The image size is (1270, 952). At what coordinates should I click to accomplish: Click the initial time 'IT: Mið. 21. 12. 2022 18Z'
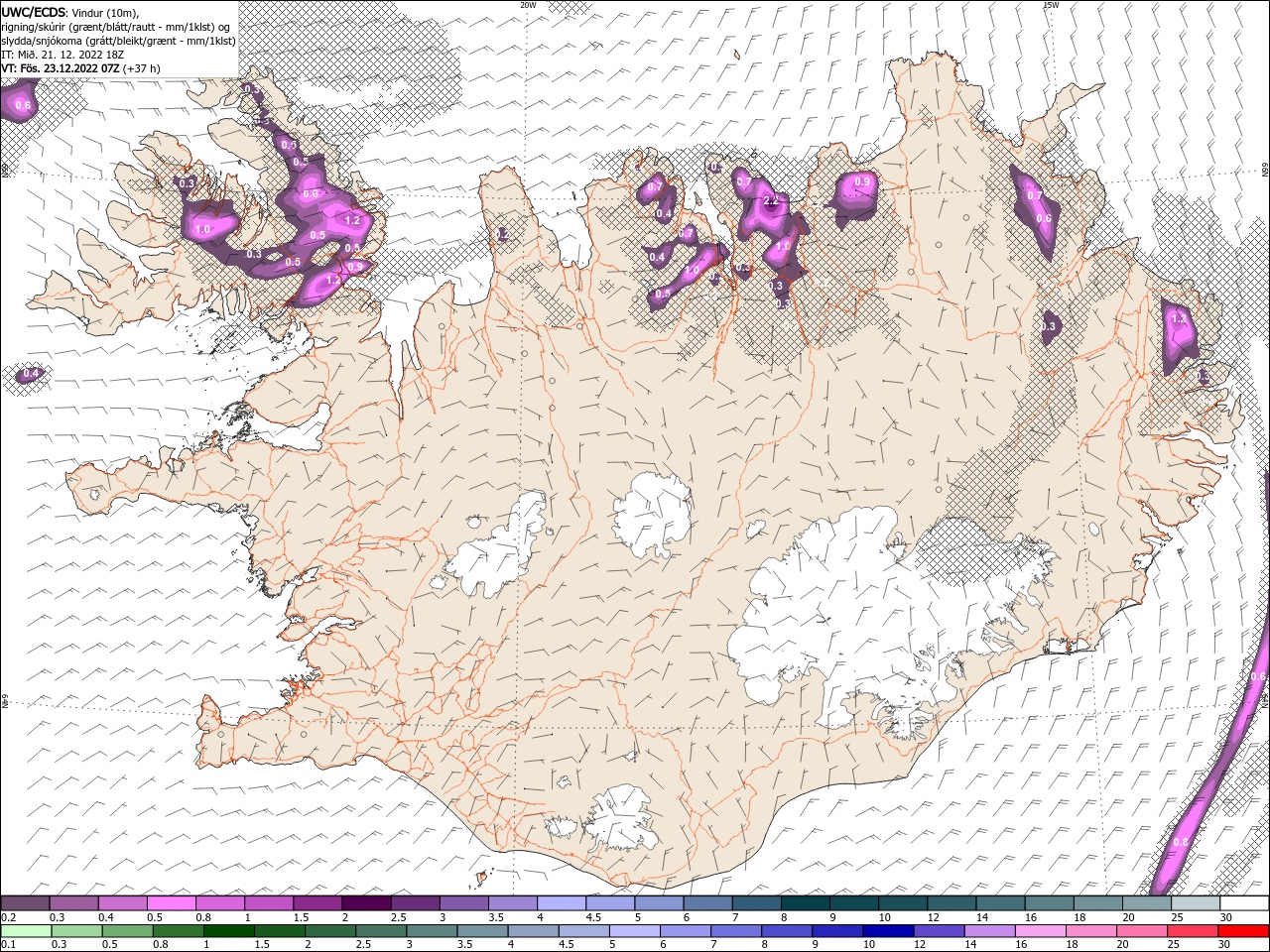point(63,55)
